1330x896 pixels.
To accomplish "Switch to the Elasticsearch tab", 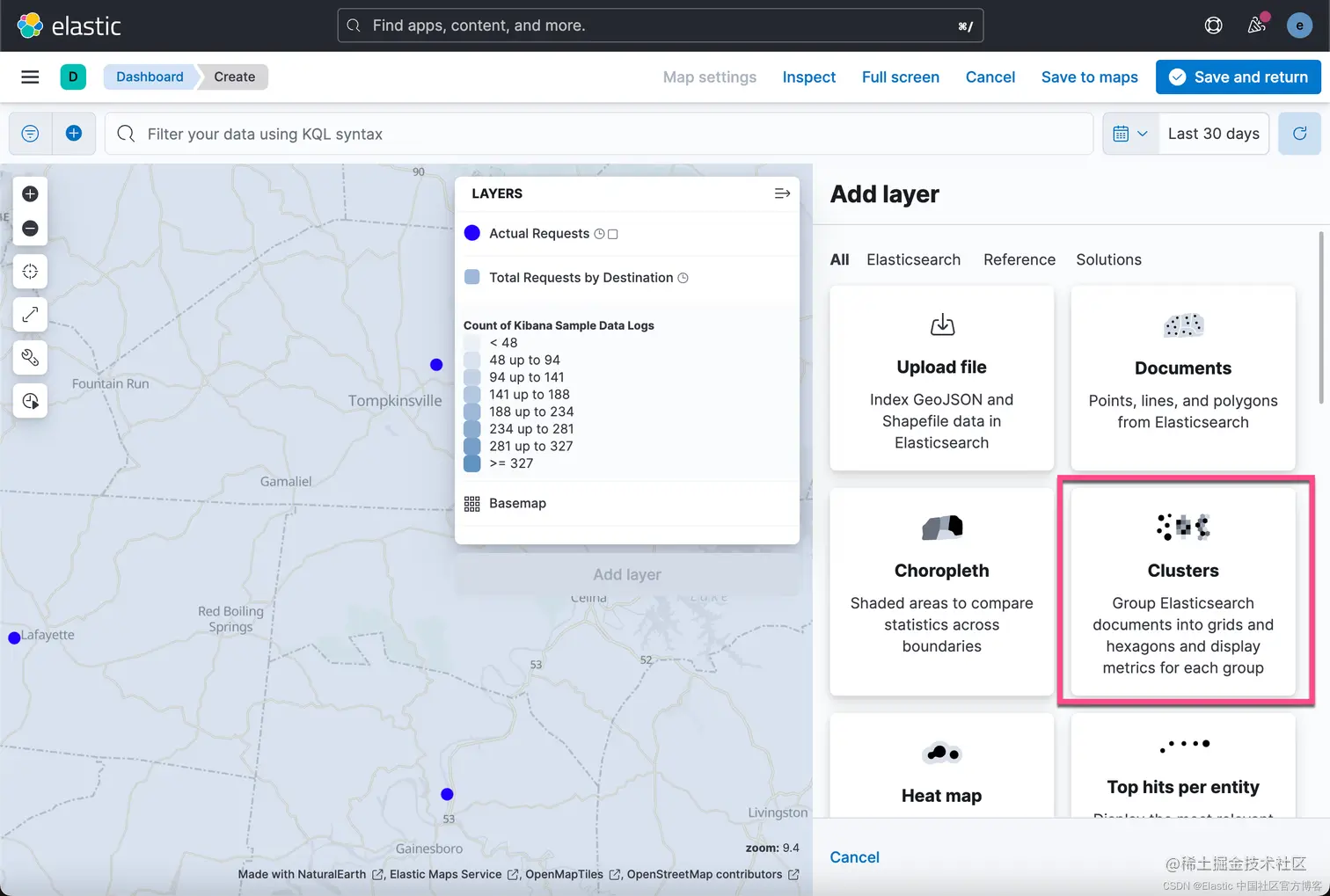I will click(913, 259).
